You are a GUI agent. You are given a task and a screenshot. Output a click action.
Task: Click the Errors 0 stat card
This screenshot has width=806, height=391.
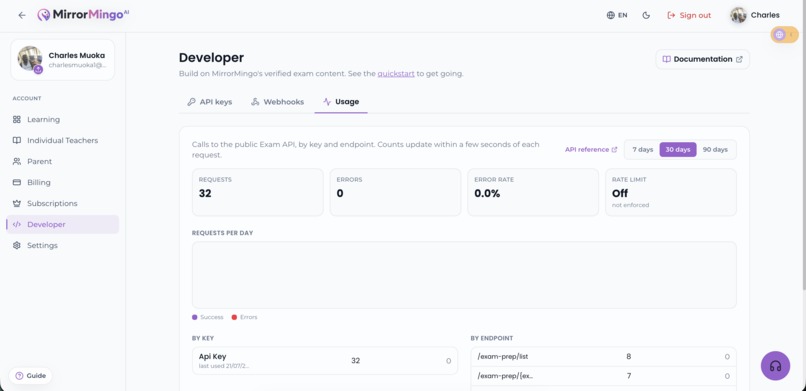[395, 192]
